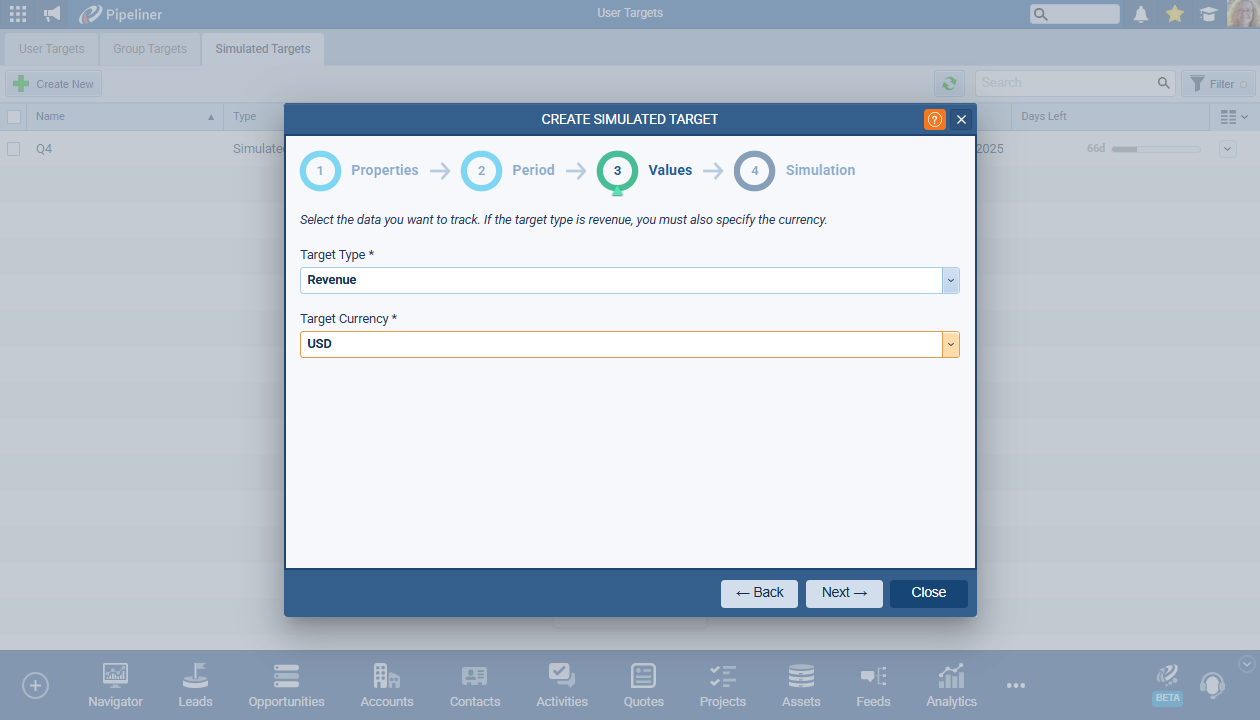The height and width of the screenshot is (720, 1260).
Task: Open Opportunities from the bottom navigation
Action: click(x=286, y=686)
